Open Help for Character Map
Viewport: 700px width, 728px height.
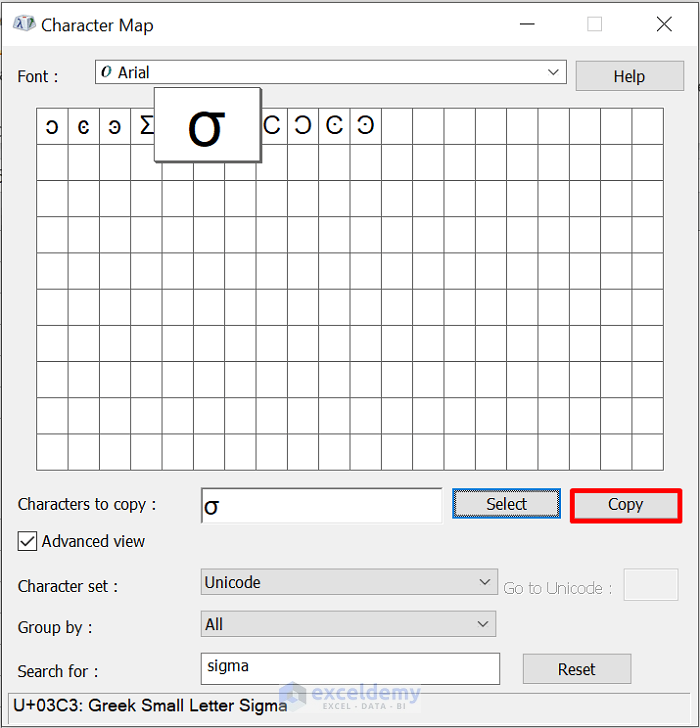point(629,76)
